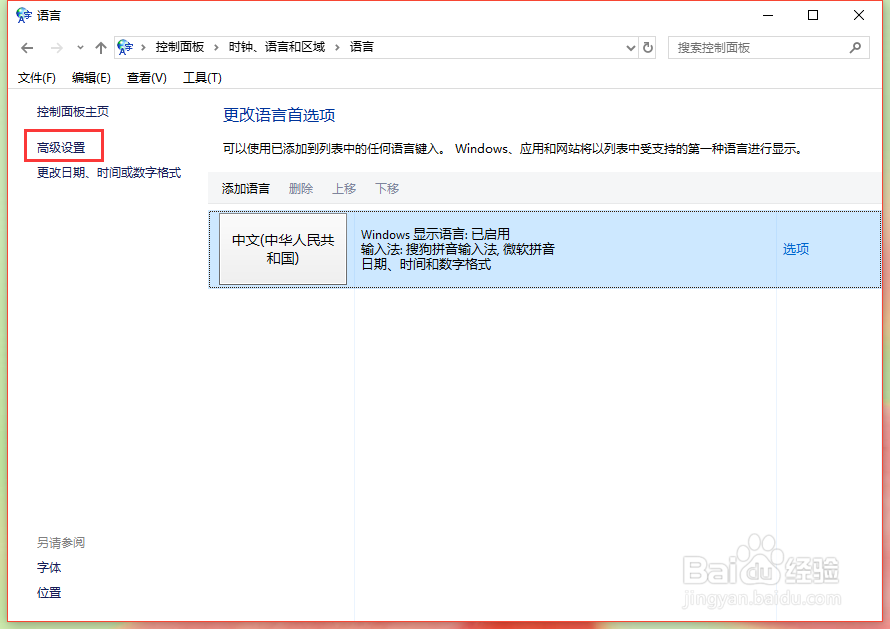Viewport: 890px width, 629px height.
Task: Click 添加语言 to add a language
Action: point(245,188)
